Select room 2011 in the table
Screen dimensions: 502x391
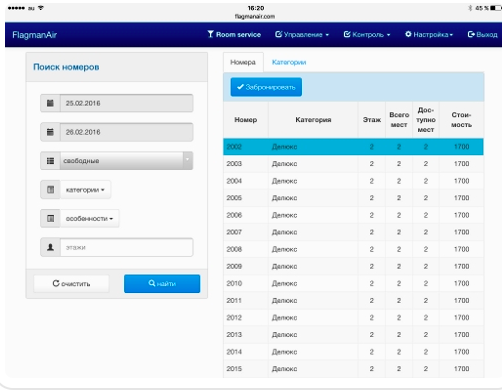tap(353, 301)
